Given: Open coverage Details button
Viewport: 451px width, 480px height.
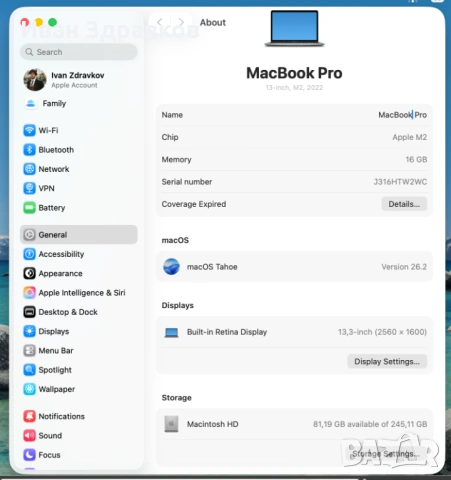Looking at the screenshot, I should [404, 204].
